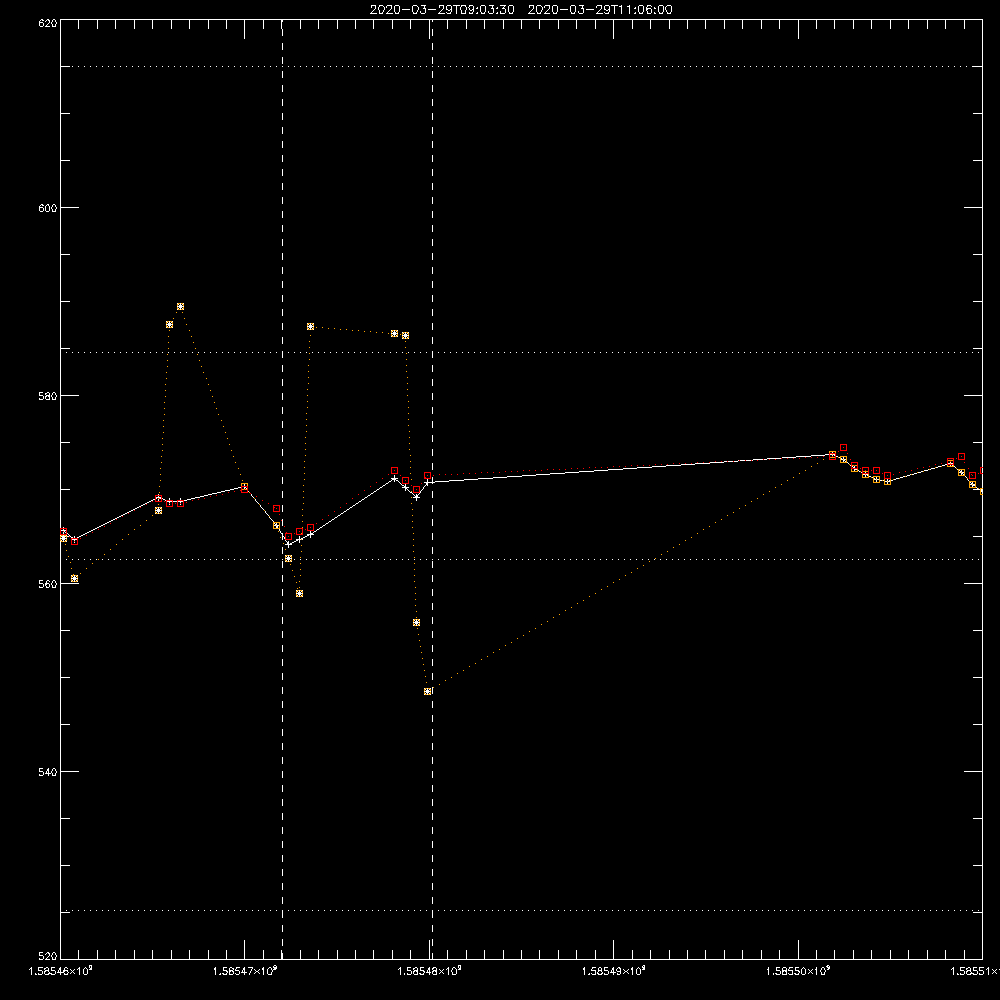The width and height of the screenshot is (1000, 1000).
Task: Click the end timestamp 2020-03-29T11:06:00 in title
Action: tap(600, 10)
